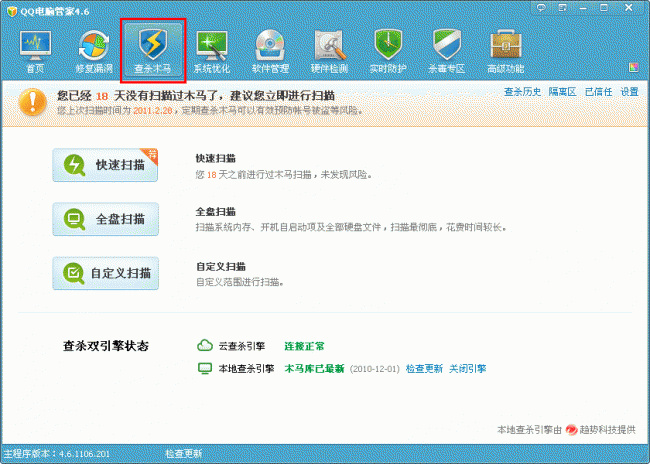Click the 关闭引擎 disable engine link

point(468,369)
